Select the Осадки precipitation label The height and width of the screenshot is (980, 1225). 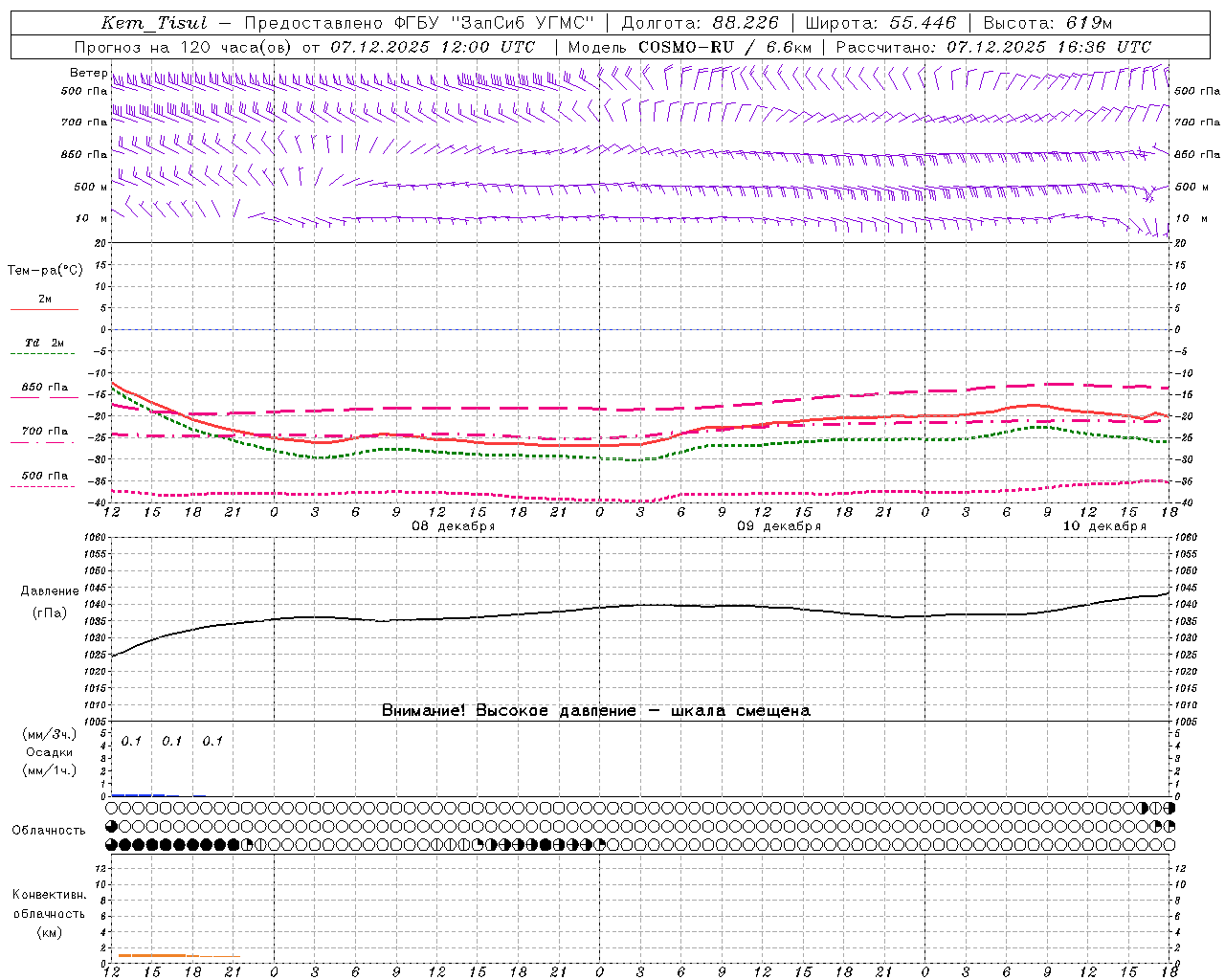(x=50, y=752)
